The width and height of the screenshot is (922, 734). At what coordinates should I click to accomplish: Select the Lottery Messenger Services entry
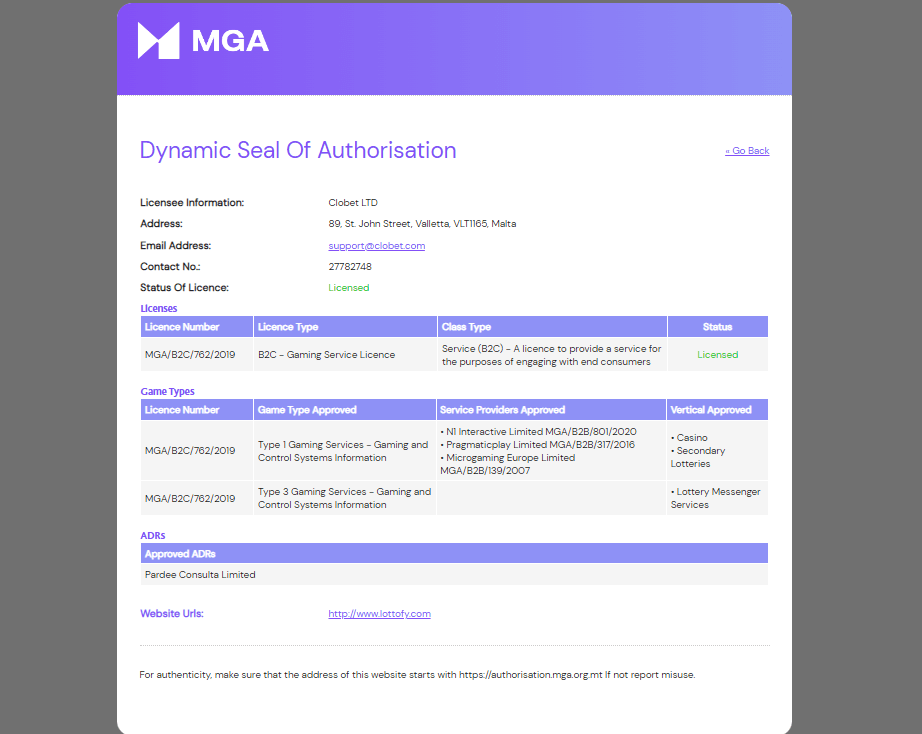(x=716, y=498)
